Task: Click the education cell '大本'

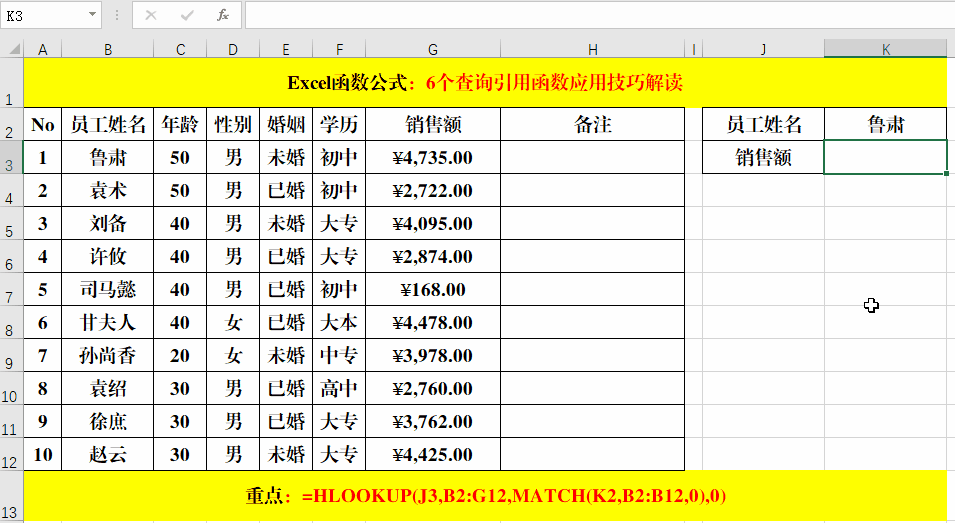Action: pyautogui.click(x=339, y=322)
